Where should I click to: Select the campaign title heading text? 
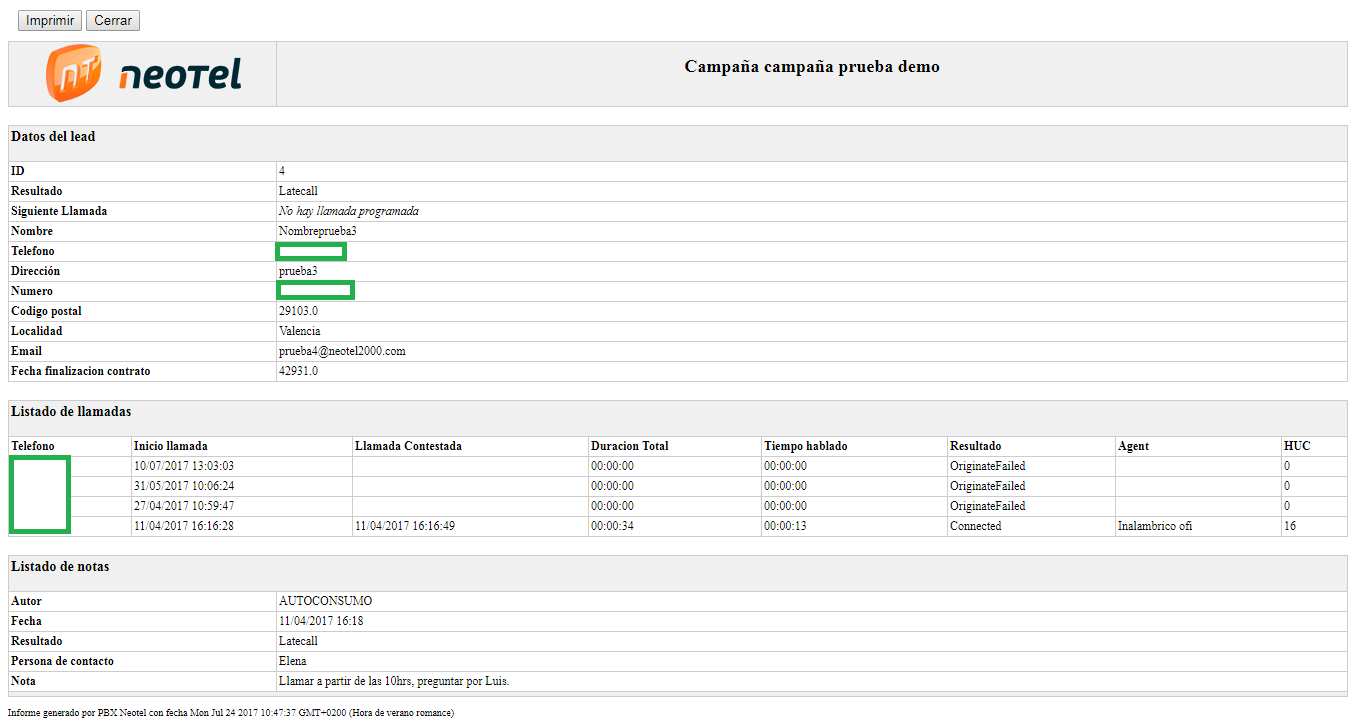click(x=811, y=67)
